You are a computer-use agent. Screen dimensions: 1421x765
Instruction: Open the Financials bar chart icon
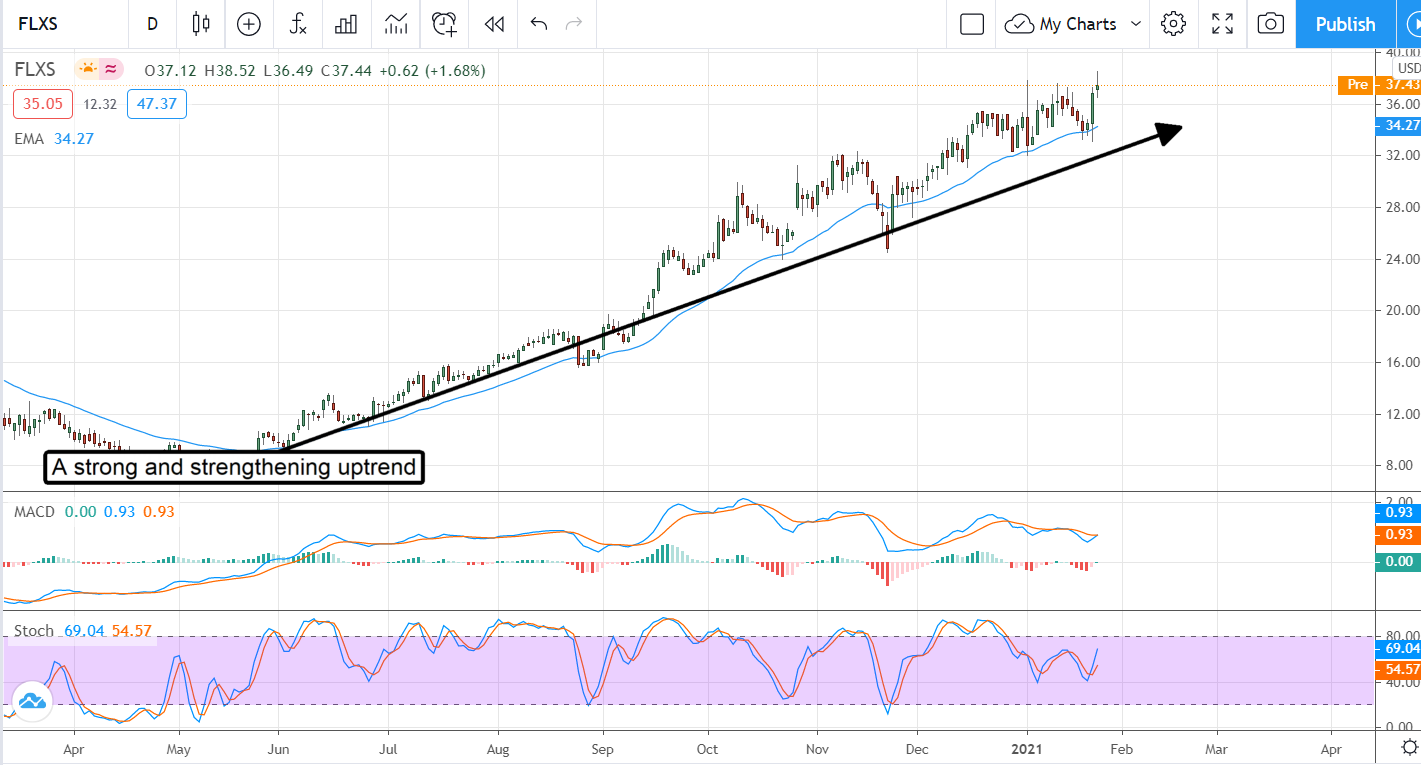(x=346, y=24)
